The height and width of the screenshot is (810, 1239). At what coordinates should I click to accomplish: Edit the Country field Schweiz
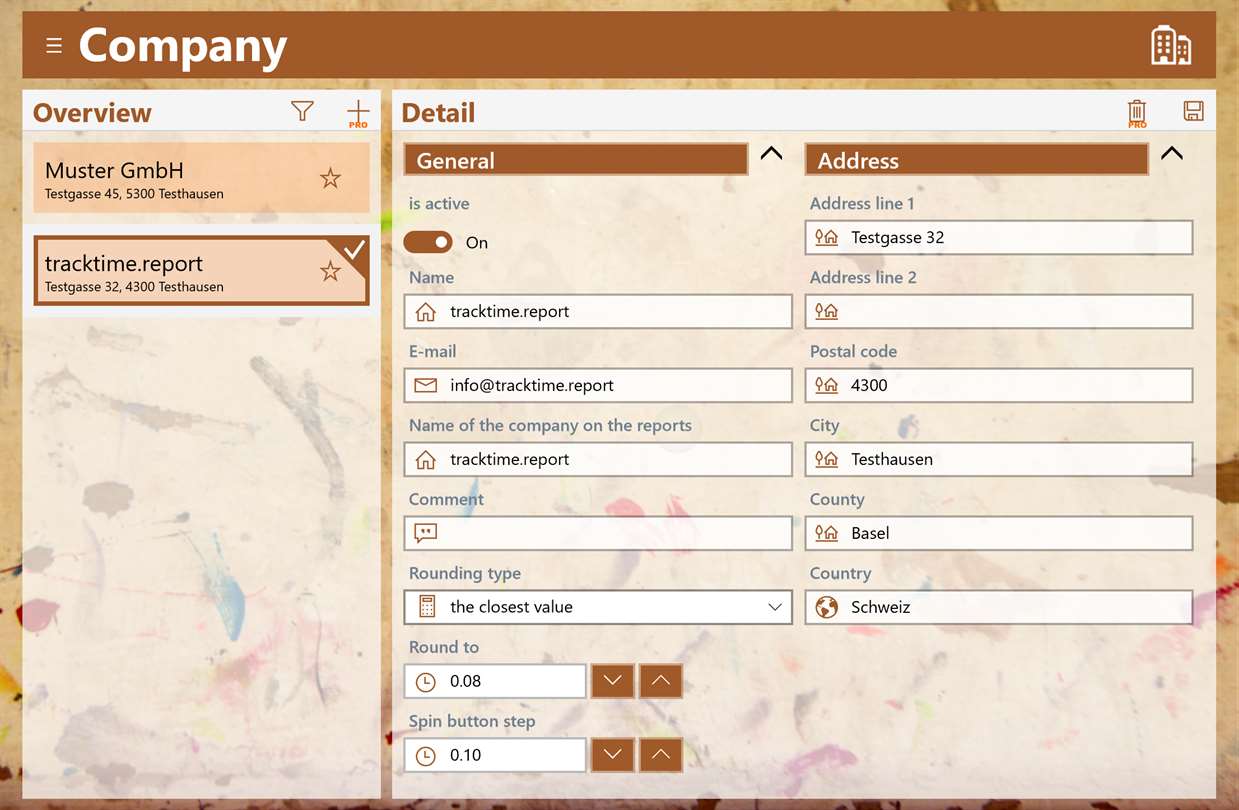999,607
